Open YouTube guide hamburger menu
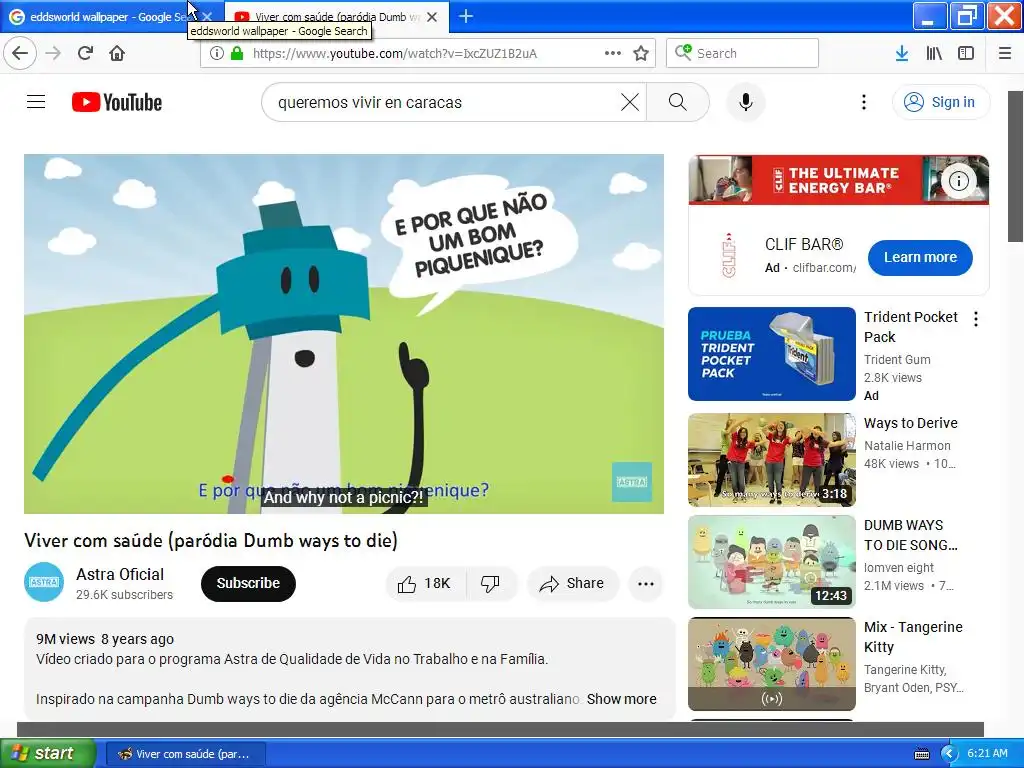 coord(36,102)
